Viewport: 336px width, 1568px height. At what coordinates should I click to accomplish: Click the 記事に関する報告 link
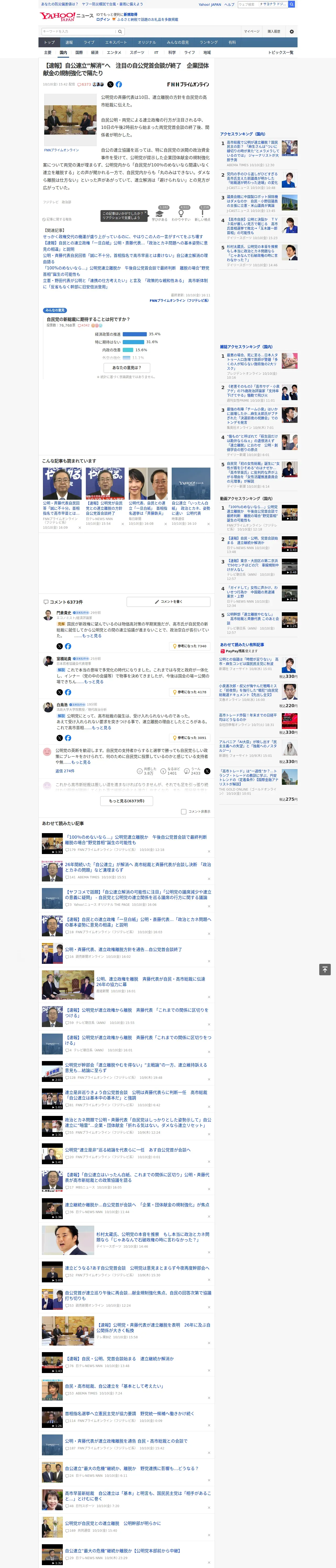click(x=57, y=219)
